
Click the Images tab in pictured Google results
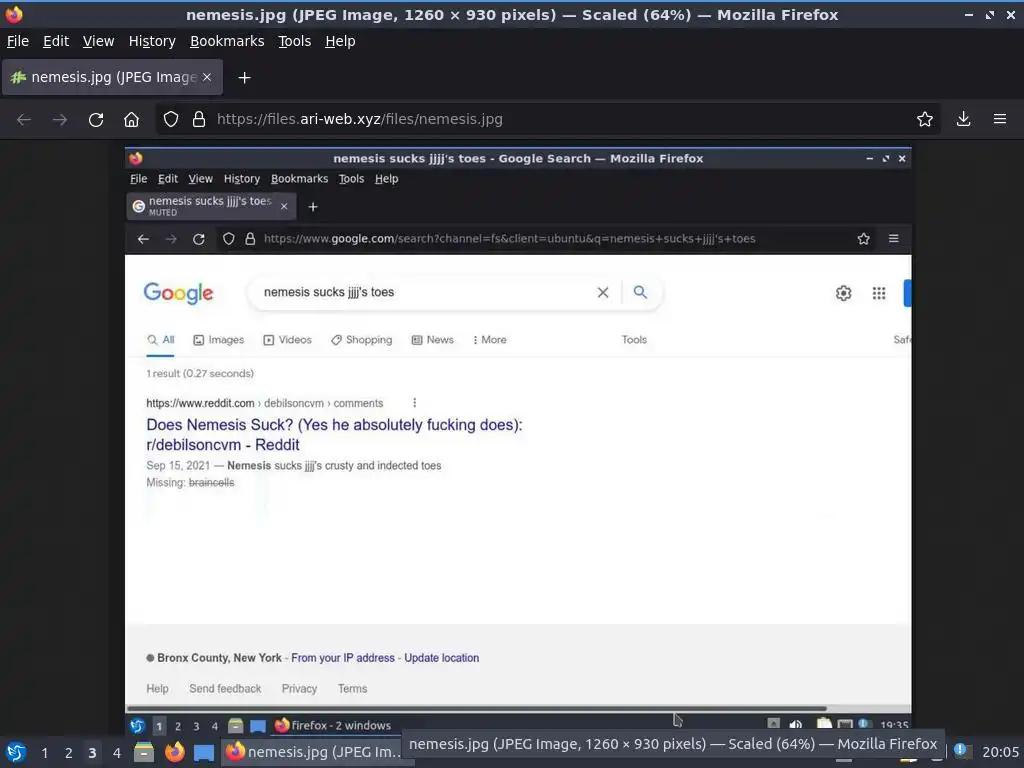218,340
